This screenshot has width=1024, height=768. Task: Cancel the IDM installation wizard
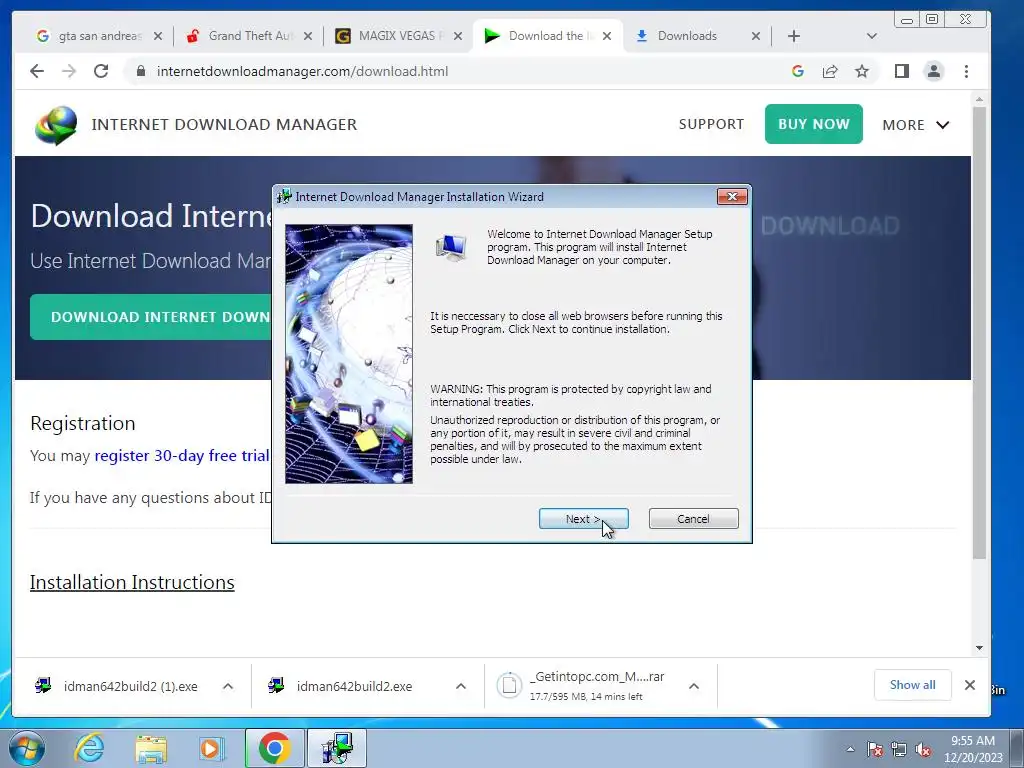click(x=694, y=519)
